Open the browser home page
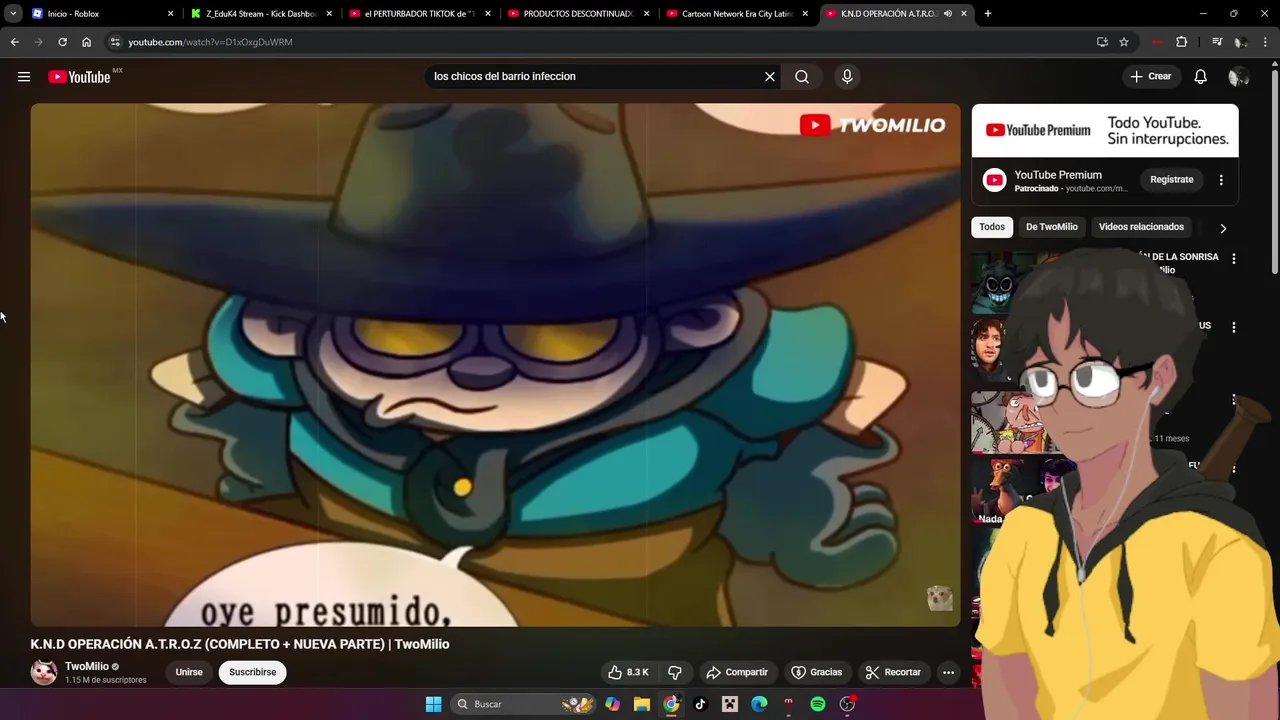Screen dimensions: 1280x720 tap(87, 42)
